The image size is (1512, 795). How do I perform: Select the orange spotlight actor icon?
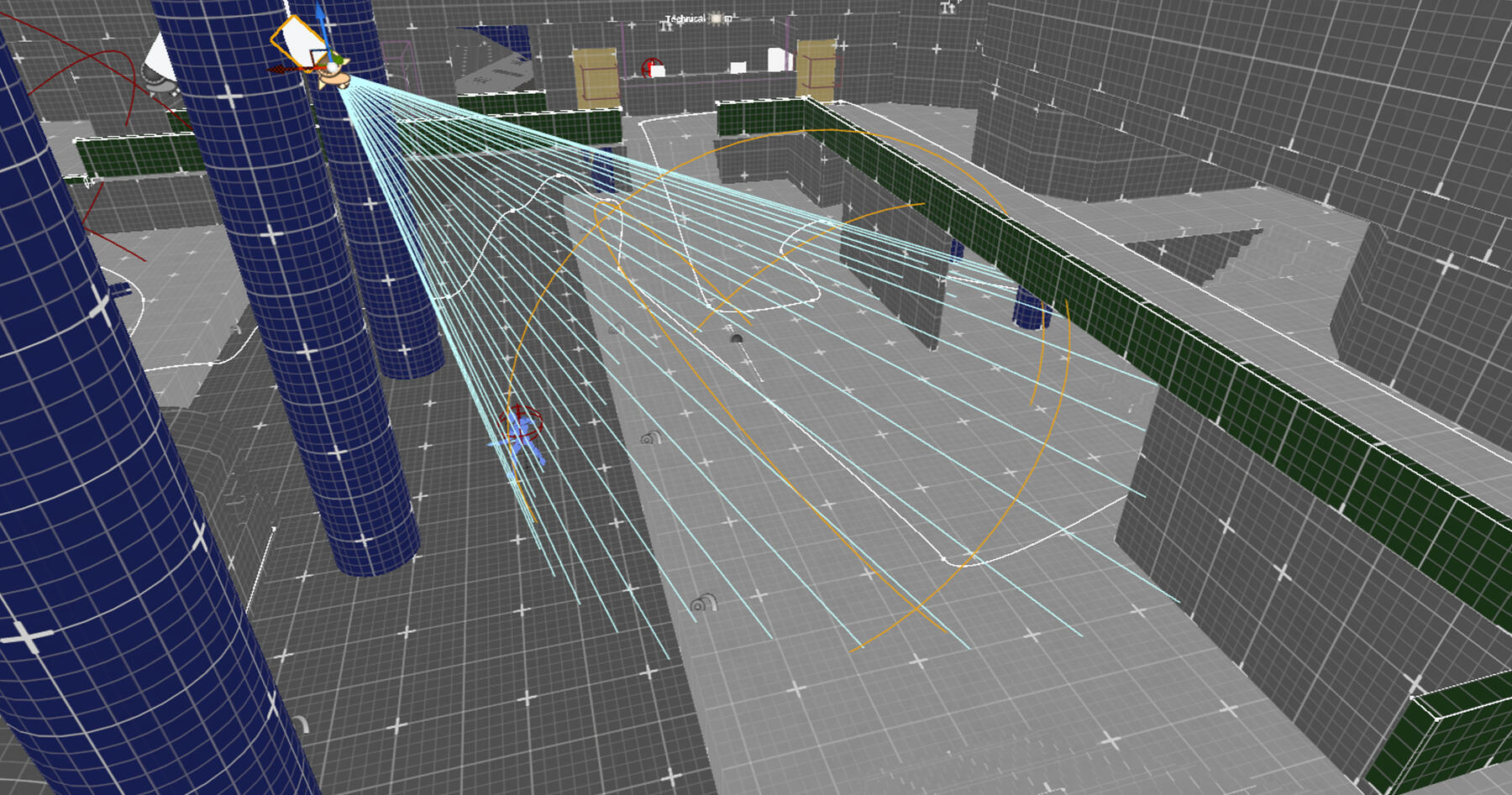[x=336, y=78]
